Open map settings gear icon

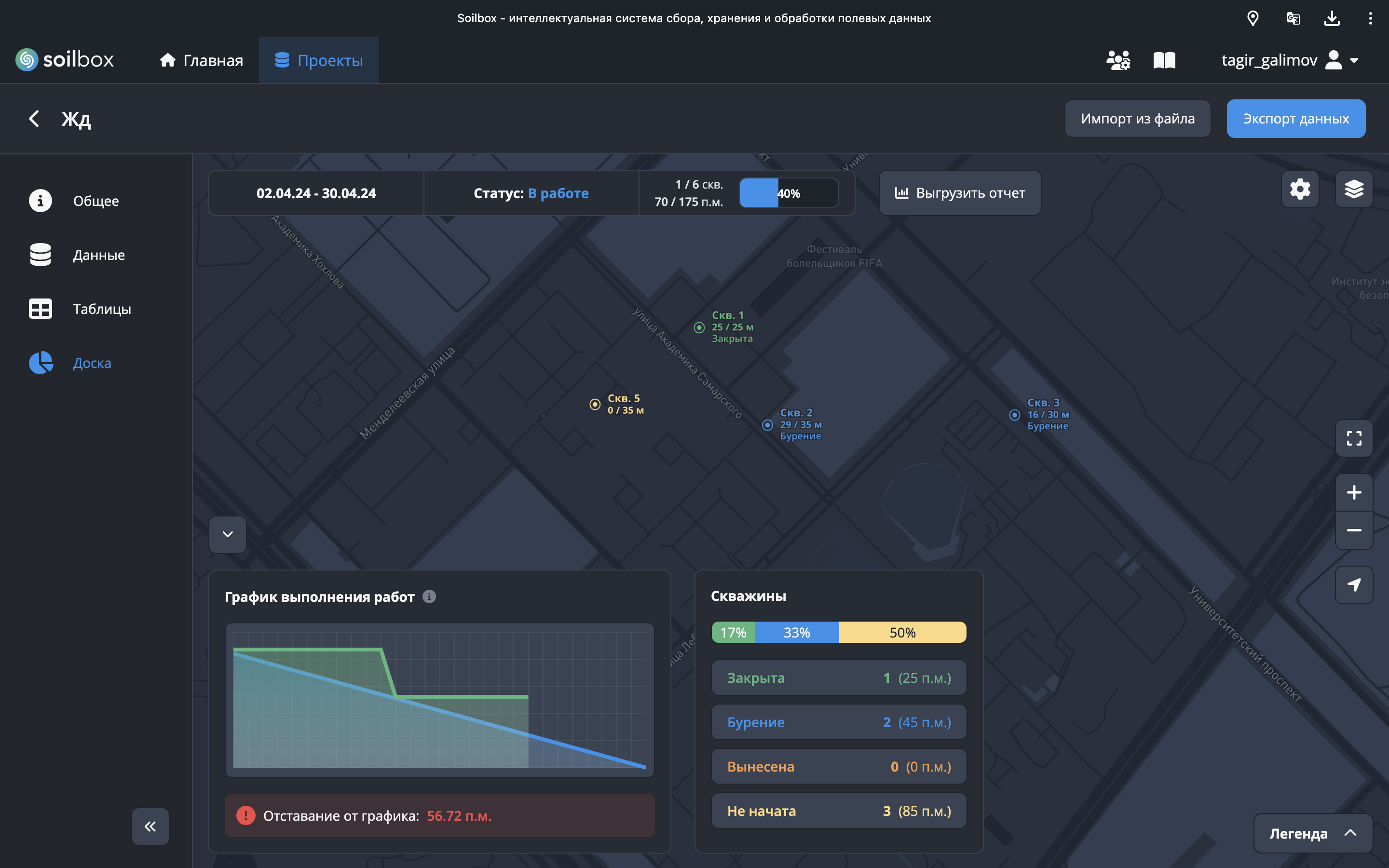tap(1299, 190)
